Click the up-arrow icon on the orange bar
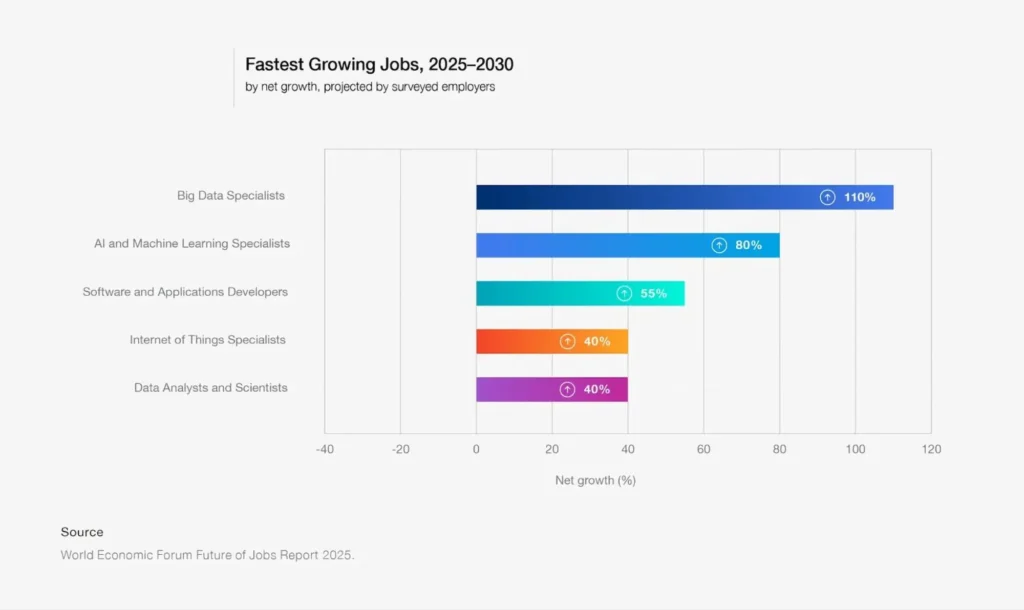 pyautogui.click(x=567, y=341)
